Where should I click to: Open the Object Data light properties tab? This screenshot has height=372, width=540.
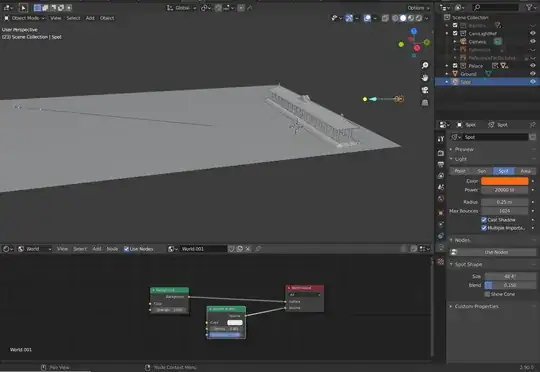[441, 247]
